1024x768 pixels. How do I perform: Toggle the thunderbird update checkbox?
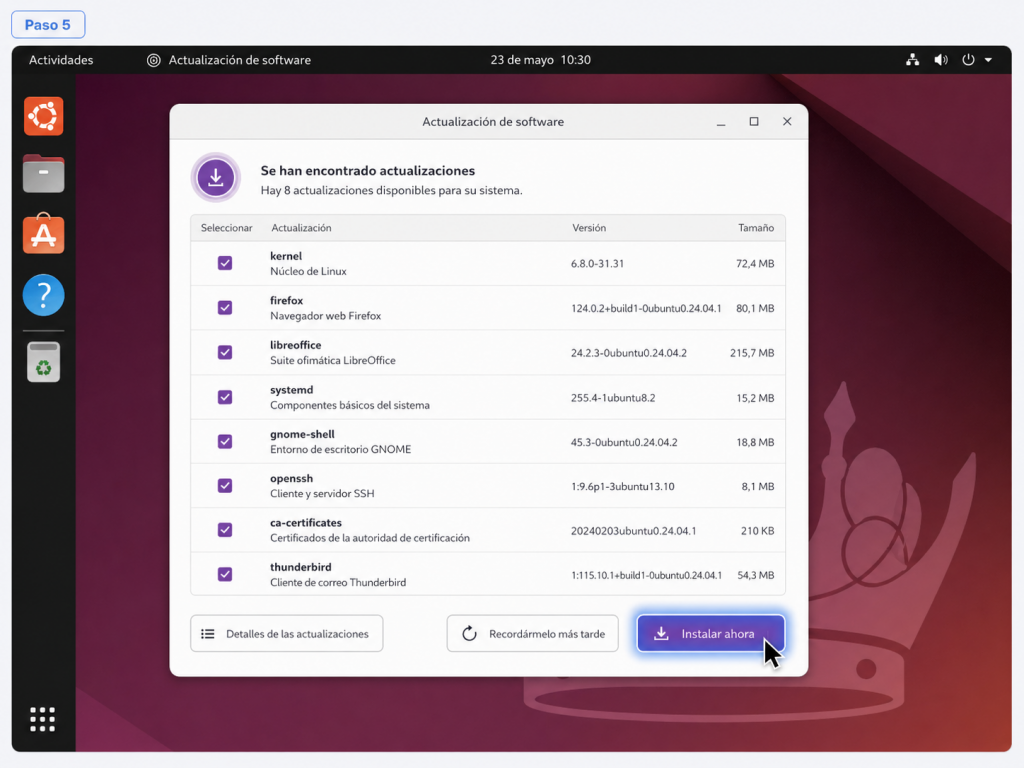(225, 575)
